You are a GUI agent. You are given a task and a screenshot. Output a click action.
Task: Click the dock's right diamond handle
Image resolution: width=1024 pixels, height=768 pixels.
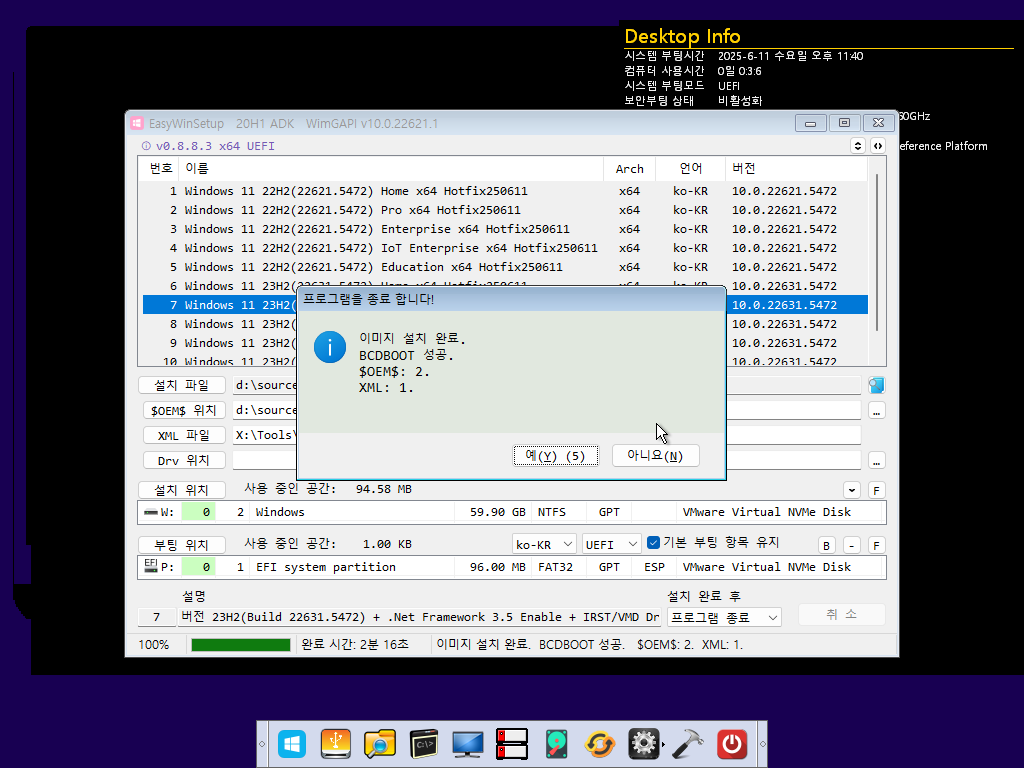(x=762, y=744)
